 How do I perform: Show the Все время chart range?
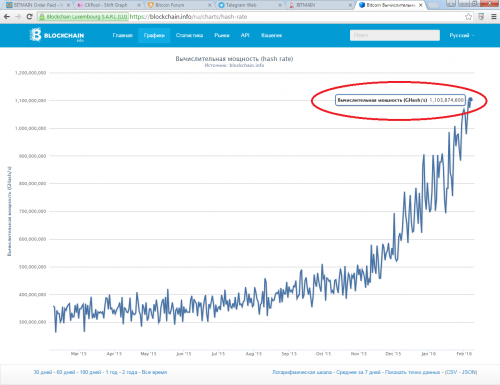[154, 372]
